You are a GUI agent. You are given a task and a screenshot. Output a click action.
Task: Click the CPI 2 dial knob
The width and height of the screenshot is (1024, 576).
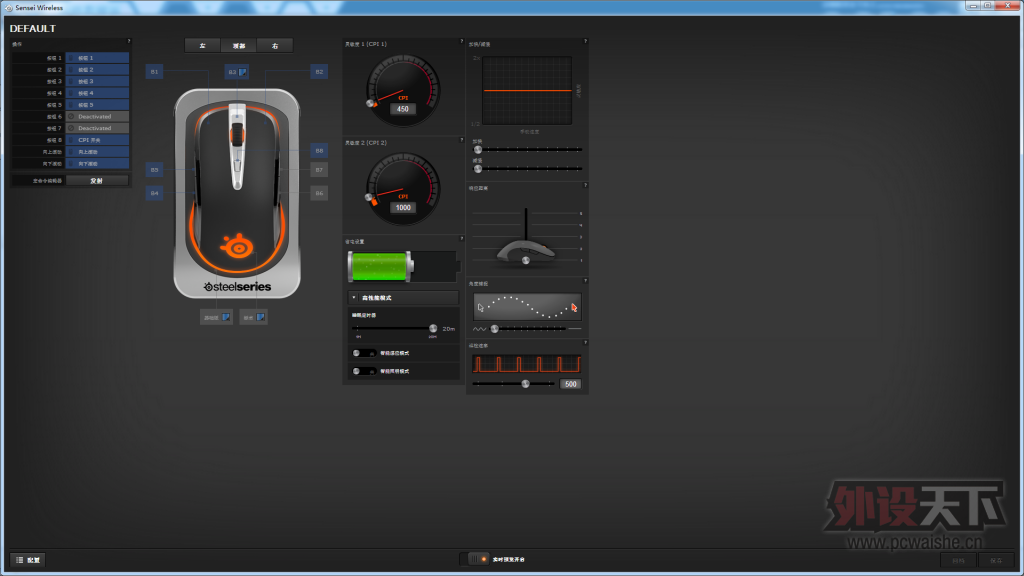pyautogui.click(x=370, y=197)
